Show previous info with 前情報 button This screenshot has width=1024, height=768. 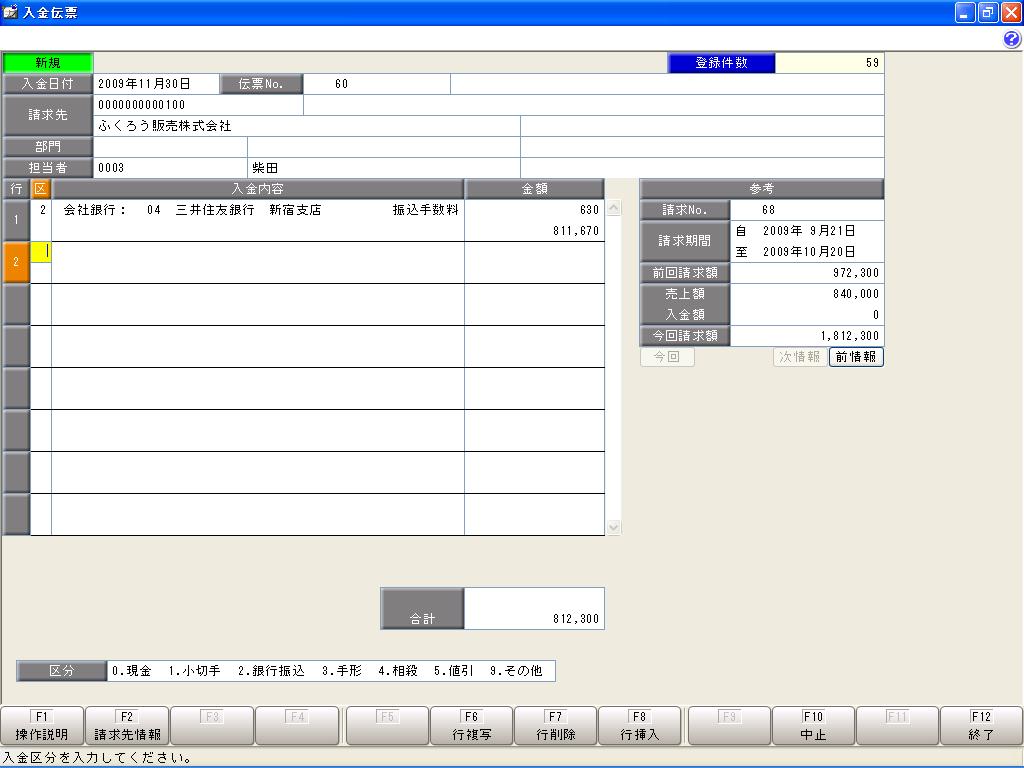pyautogui.click(x=856, y=357)
